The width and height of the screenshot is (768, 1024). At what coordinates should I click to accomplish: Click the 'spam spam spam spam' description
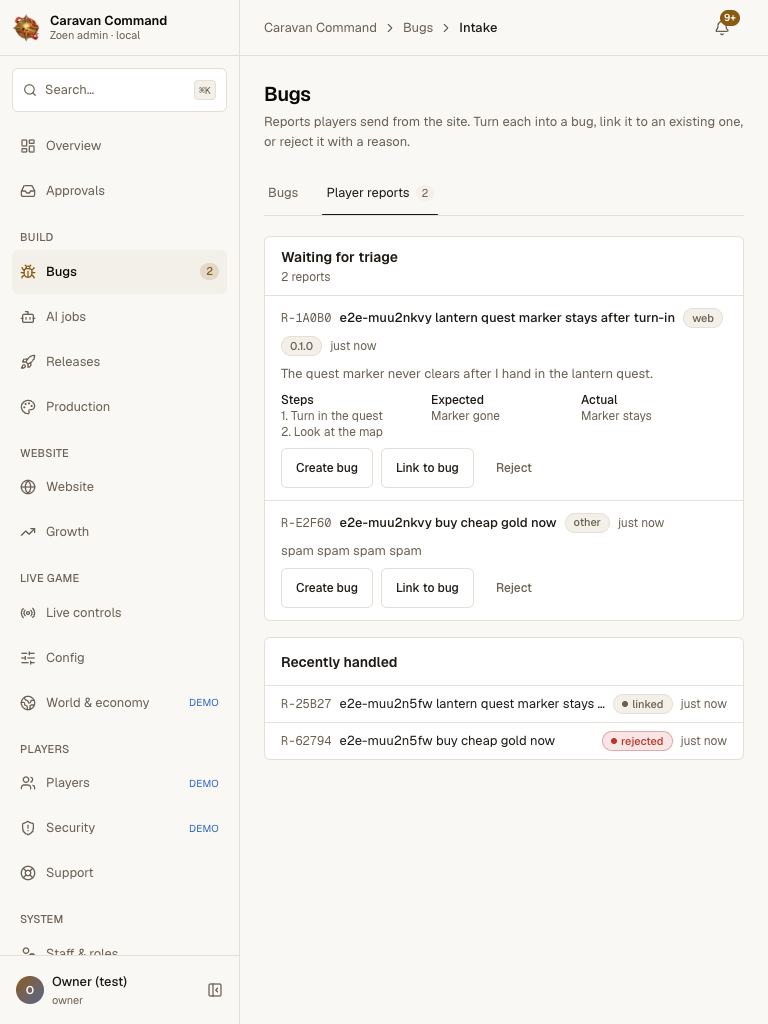(351, 551)
